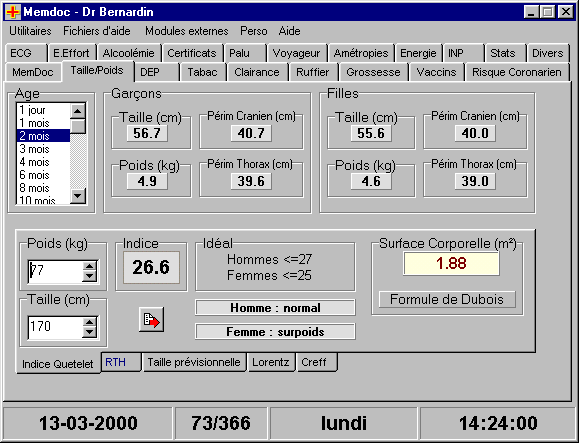Open the Utilitaires menu

tap(30, 31)
